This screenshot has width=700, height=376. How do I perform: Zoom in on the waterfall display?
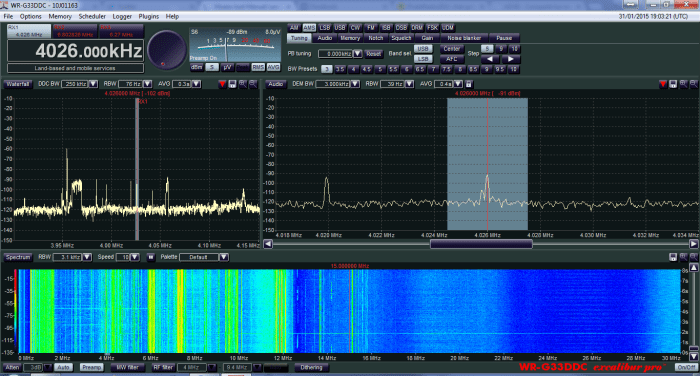(683, 257)
